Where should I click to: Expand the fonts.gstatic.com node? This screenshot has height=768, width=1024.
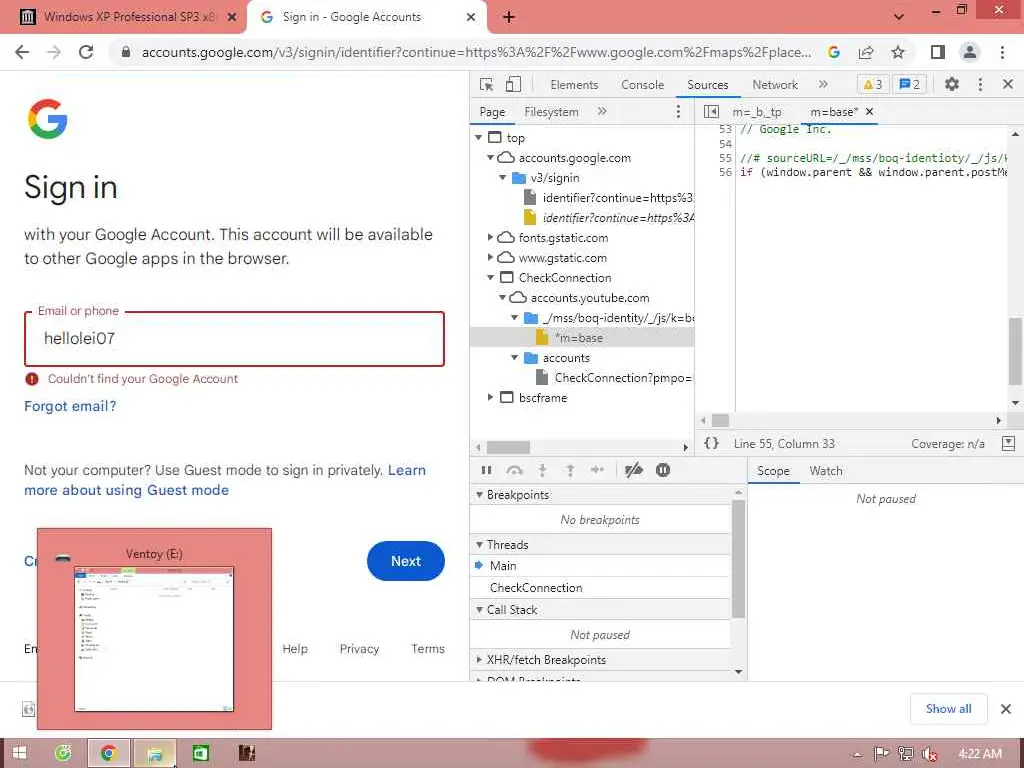490,238
